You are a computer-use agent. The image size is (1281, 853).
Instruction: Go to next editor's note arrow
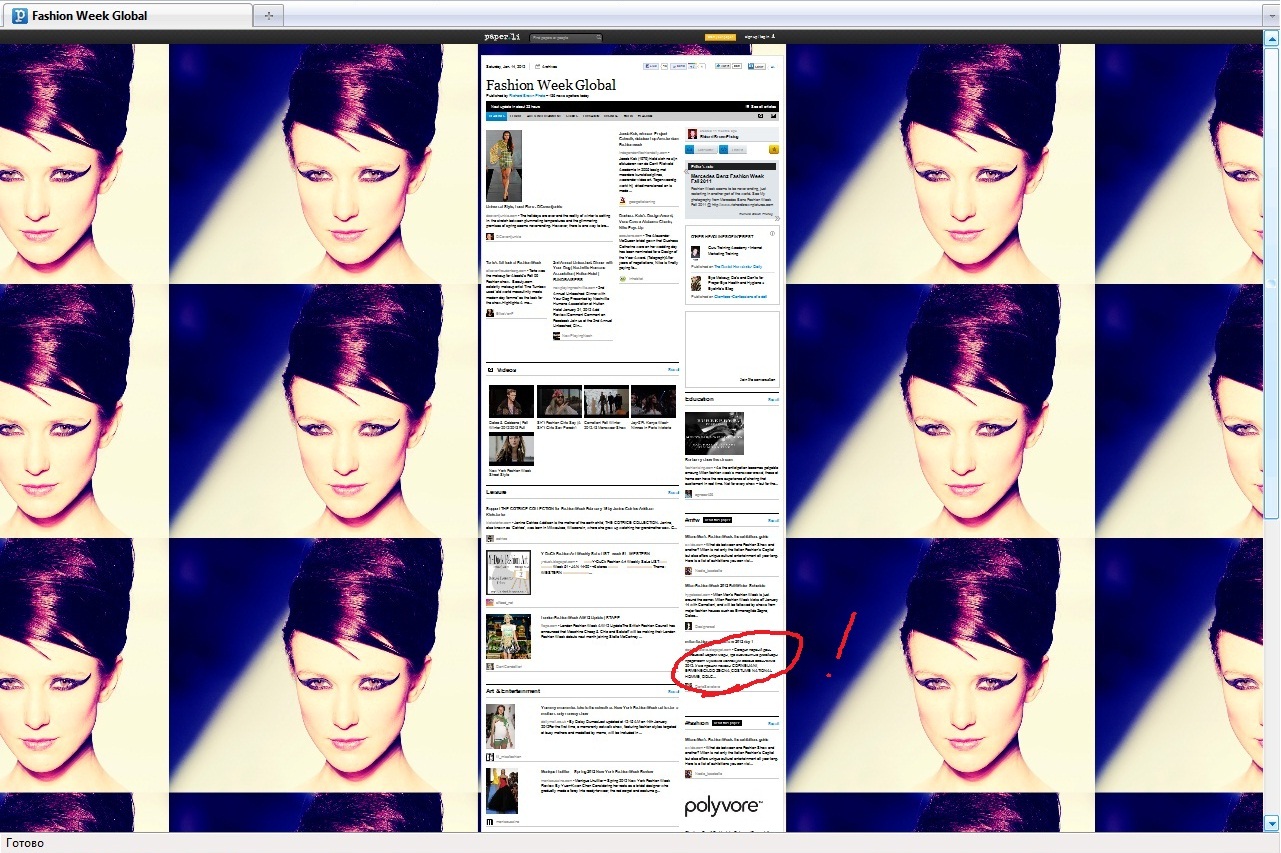[777, 218]
